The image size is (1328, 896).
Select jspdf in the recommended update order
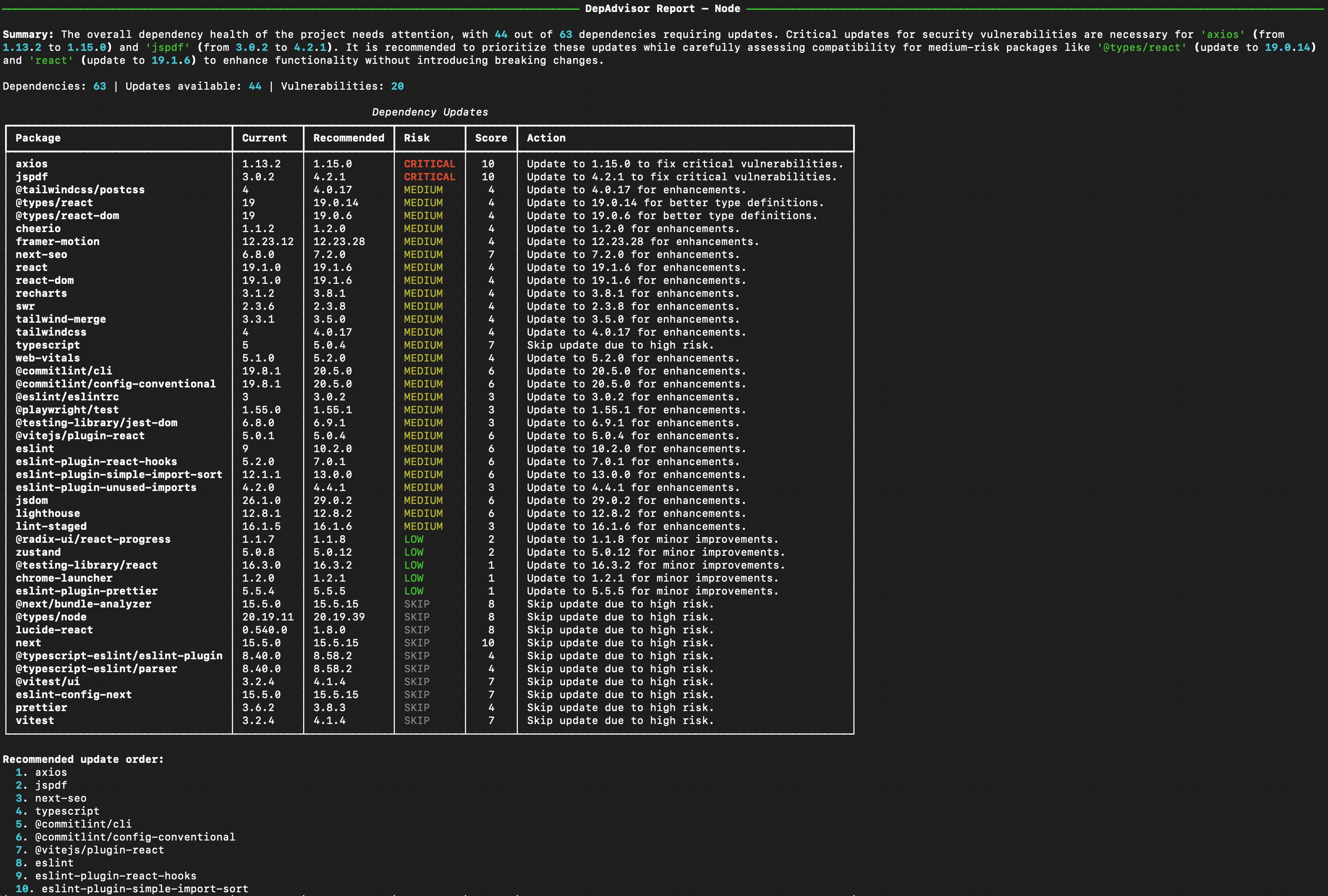coord(51,785)
